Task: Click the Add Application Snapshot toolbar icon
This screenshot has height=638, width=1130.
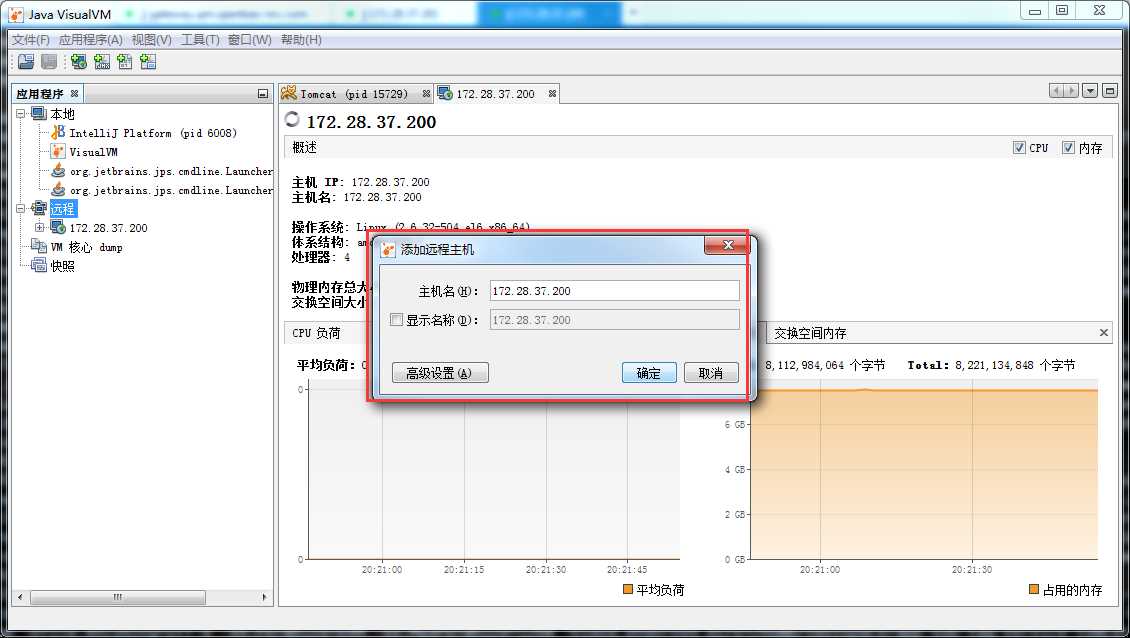Action: pyautogui.click(x=148, y=62)
